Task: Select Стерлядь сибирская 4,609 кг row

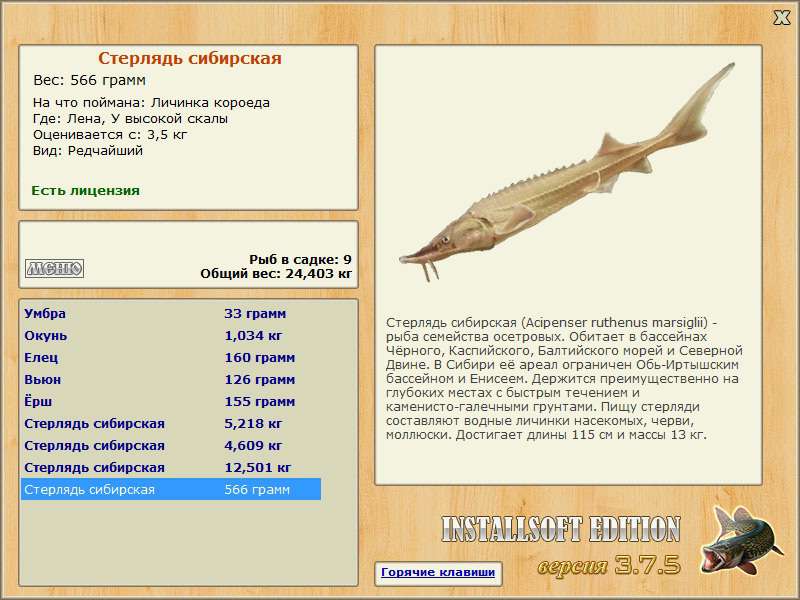Action: (x=171, y=445)
